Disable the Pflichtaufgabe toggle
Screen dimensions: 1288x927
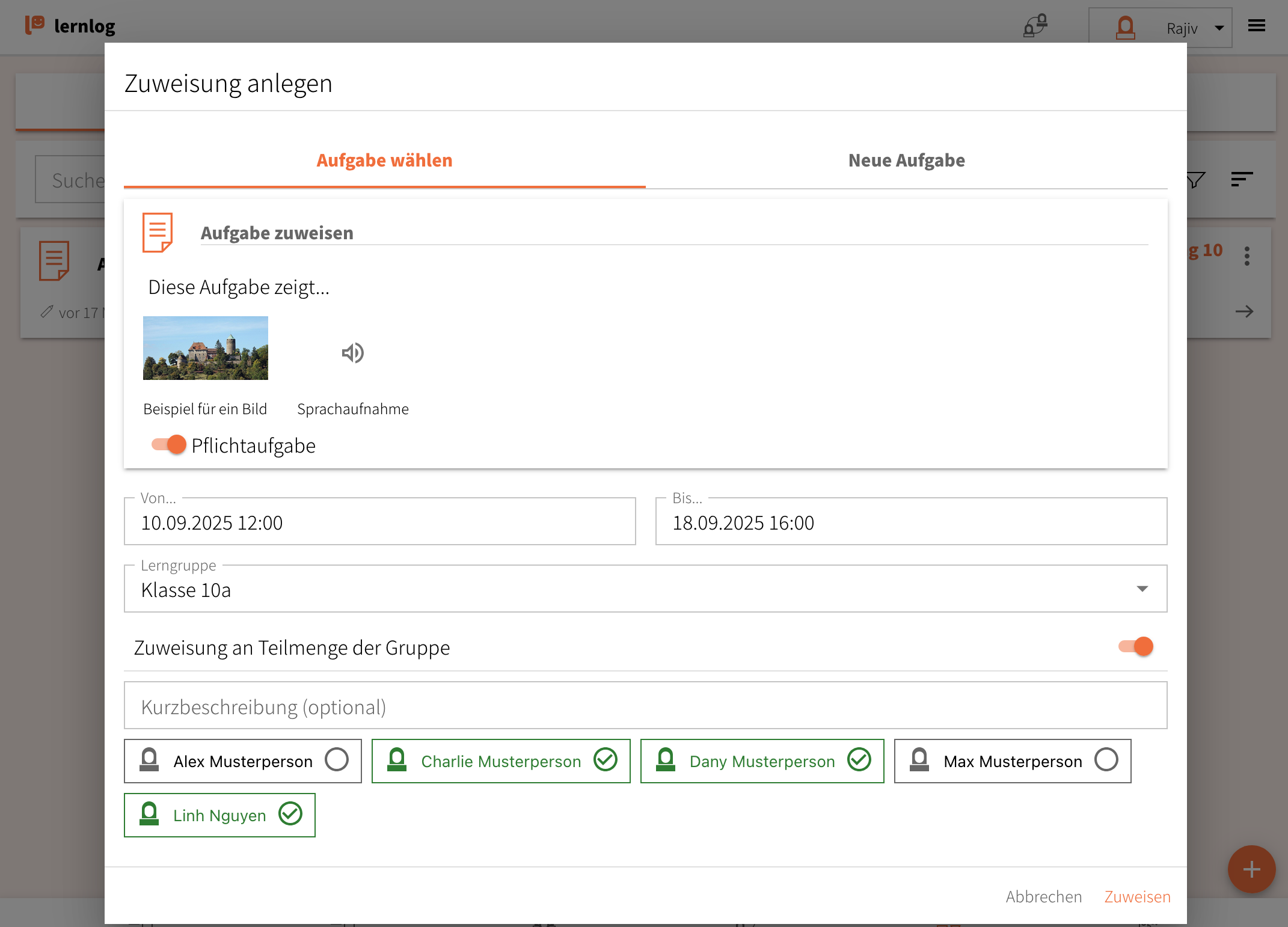[169, 445]
